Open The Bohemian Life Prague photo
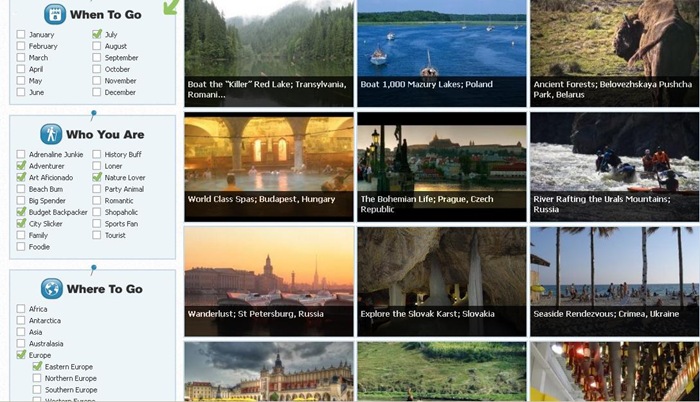 442,167
